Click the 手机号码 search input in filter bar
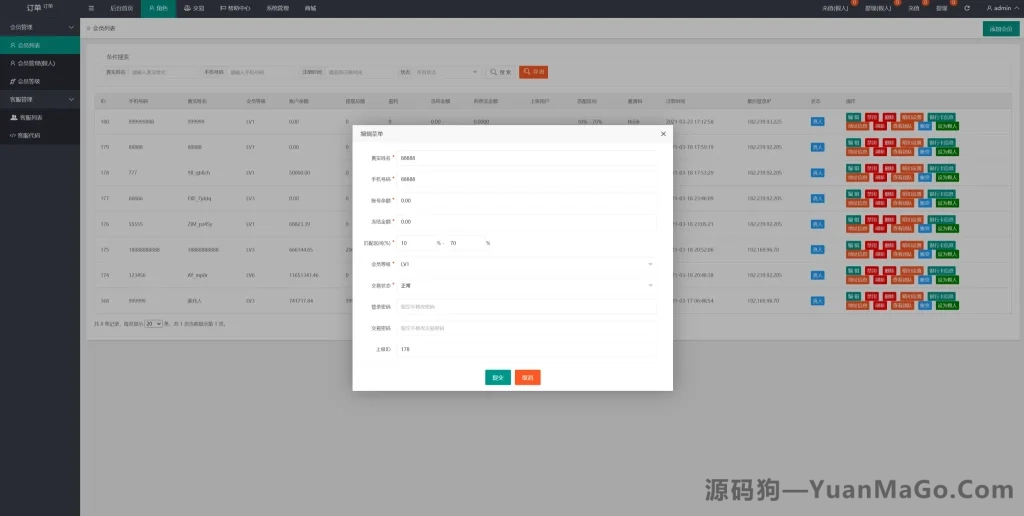This screenshot has height=516, width=1024. click(x=261, y=73)
